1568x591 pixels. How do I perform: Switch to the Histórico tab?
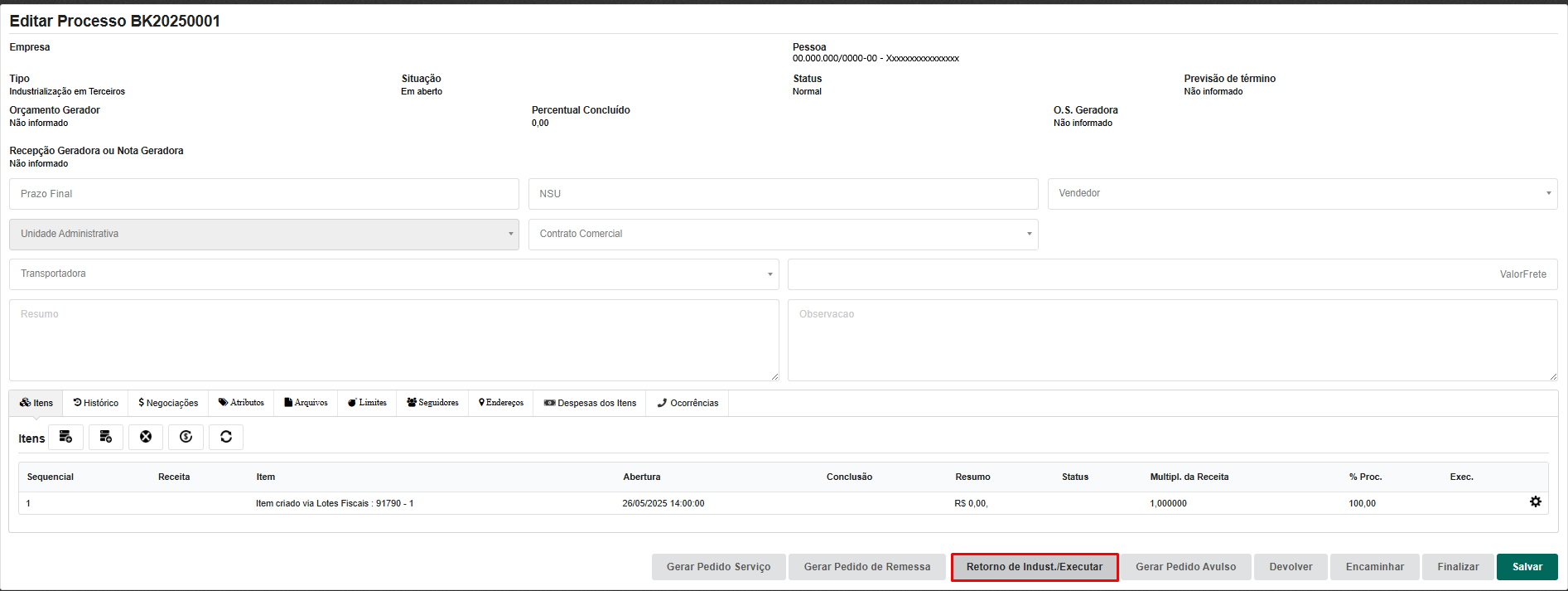[95, 403]
